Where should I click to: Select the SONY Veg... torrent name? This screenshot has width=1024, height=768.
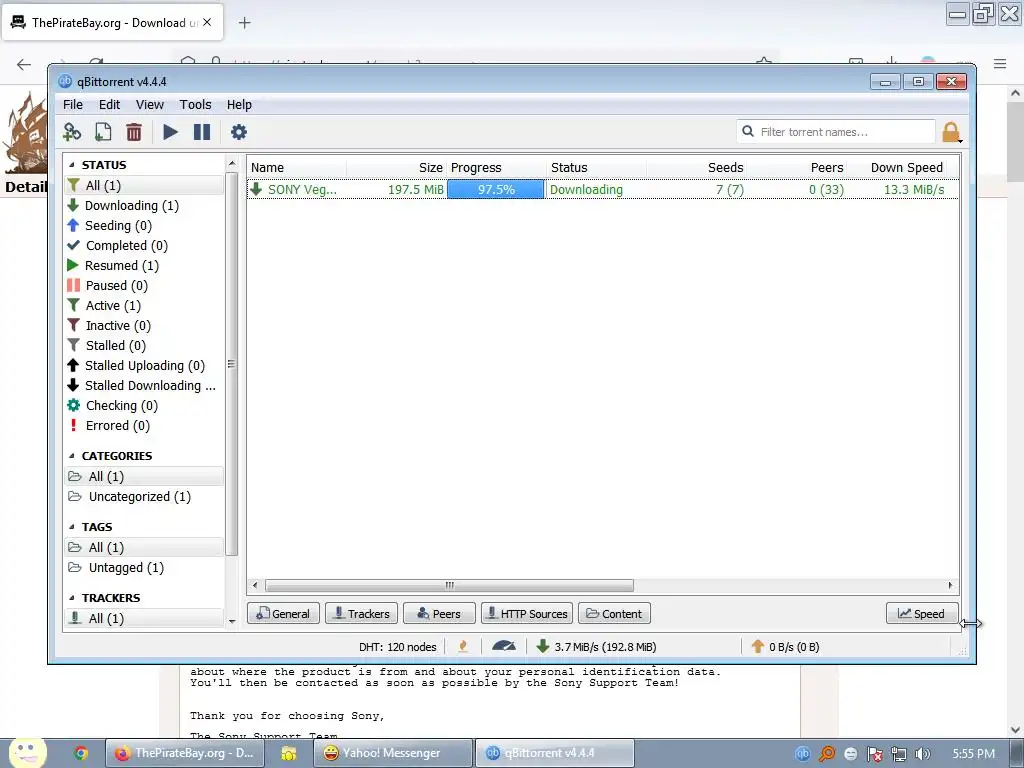pyautogui.click(x=302, y=189)
